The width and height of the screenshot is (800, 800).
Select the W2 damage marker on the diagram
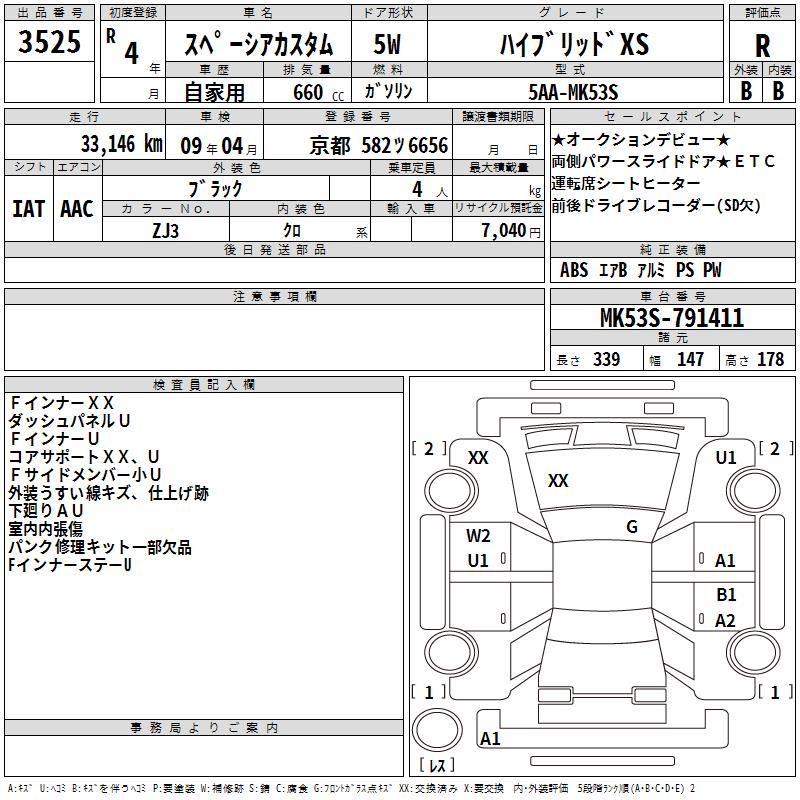478,536
